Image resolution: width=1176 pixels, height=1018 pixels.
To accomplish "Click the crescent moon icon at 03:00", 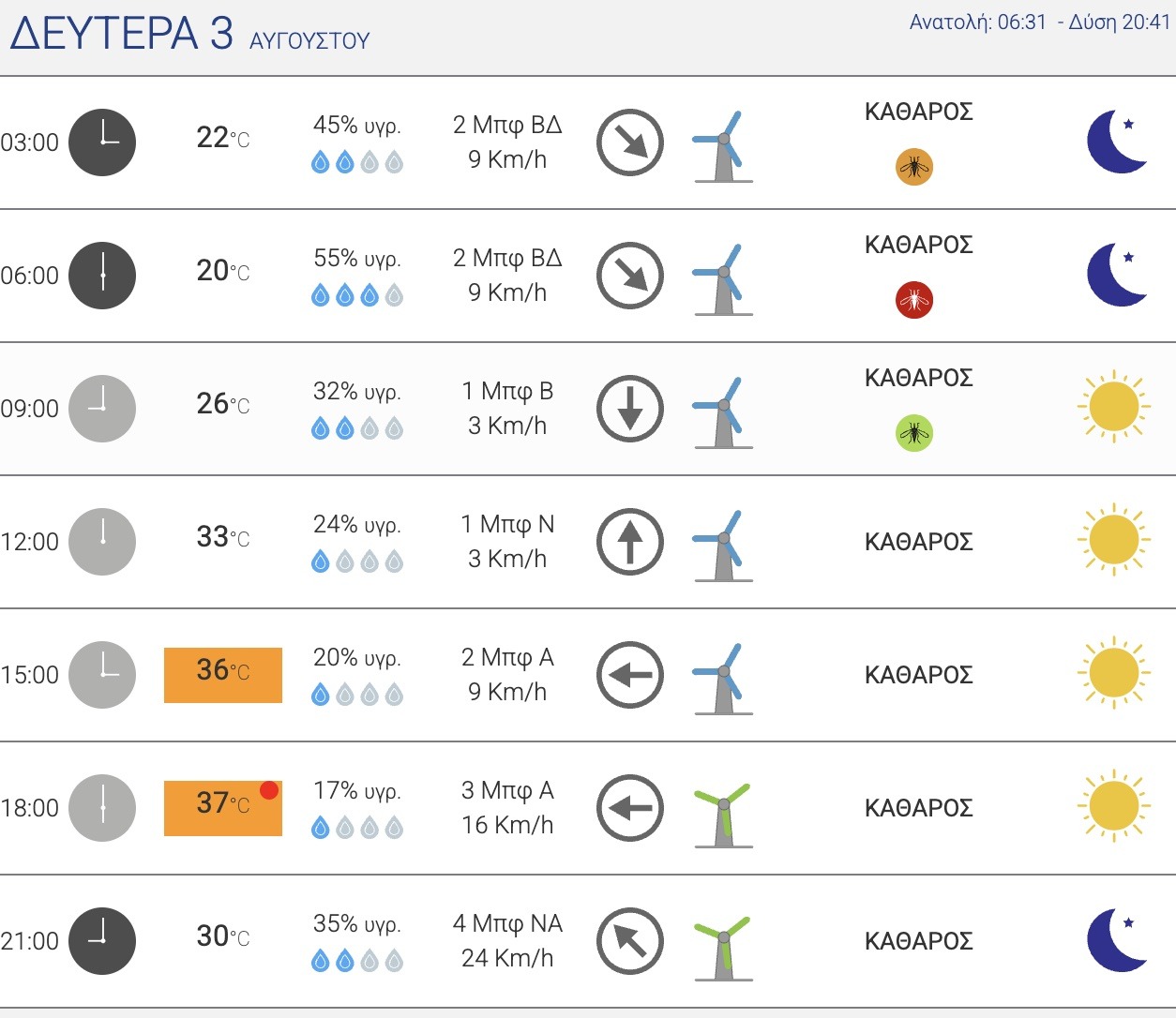I will pos(1117,142).
